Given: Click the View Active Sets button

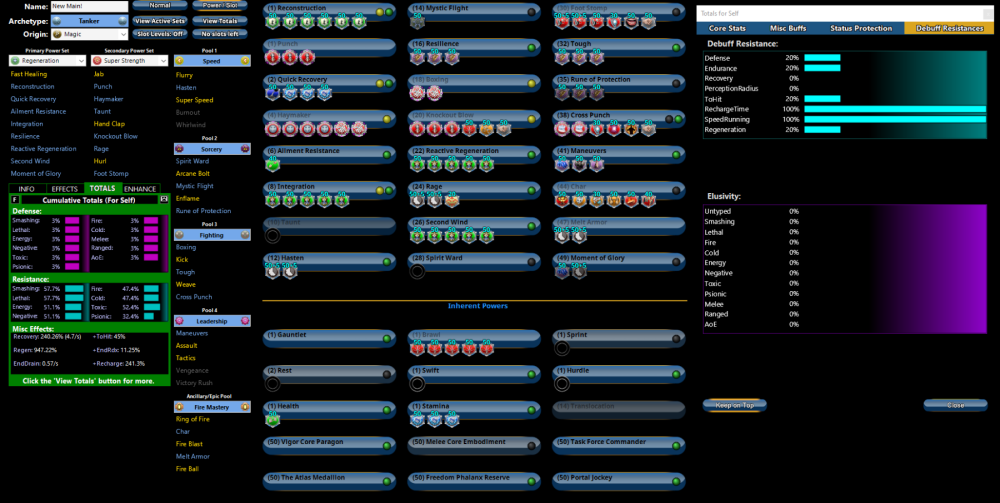Looking at the screenshot, I should [x=159, y=20].
